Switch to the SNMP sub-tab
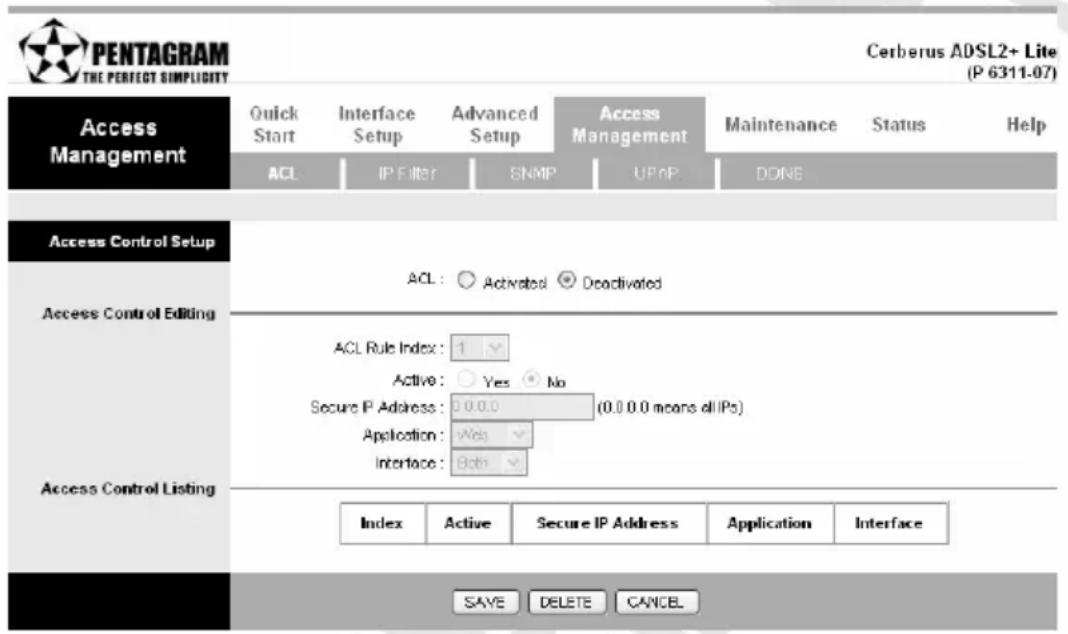This screenshot has height=634, width=1068. pyautogui.click(x=533, y=174)
